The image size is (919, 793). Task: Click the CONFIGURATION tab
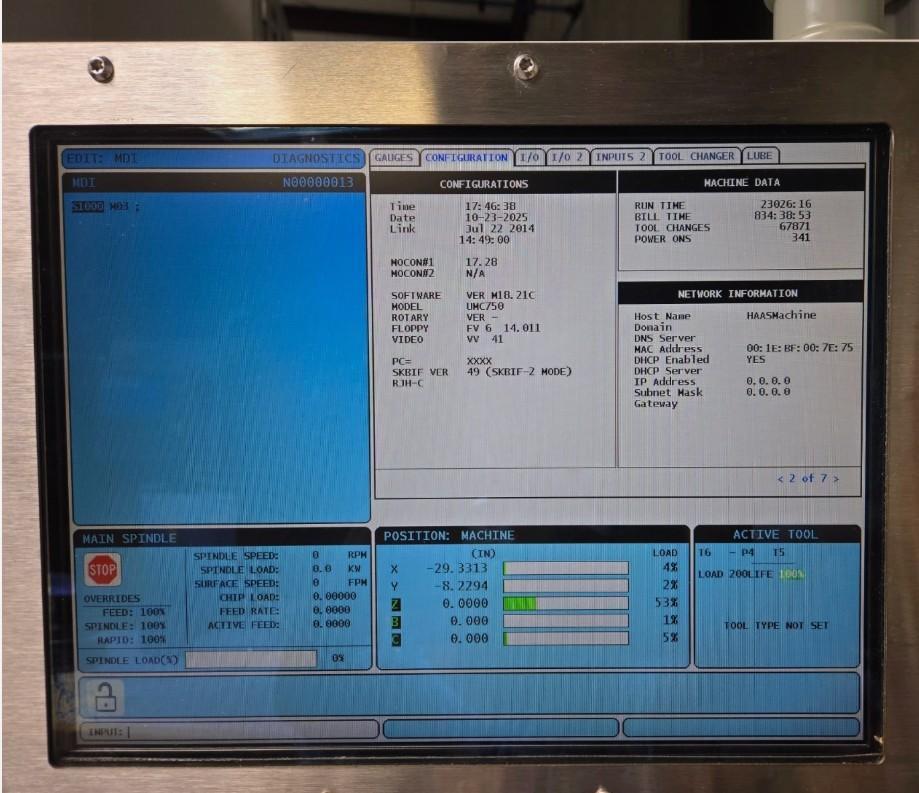466,157
